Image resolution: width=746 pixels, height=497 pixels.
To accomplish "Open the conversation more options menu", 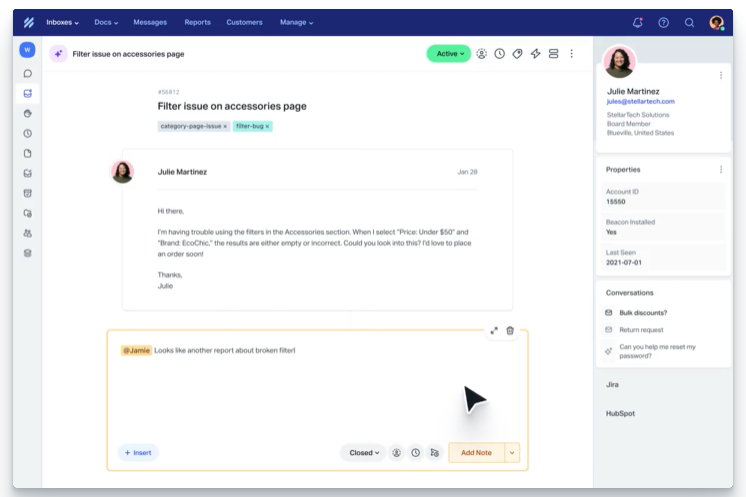I will click(571, 54).
